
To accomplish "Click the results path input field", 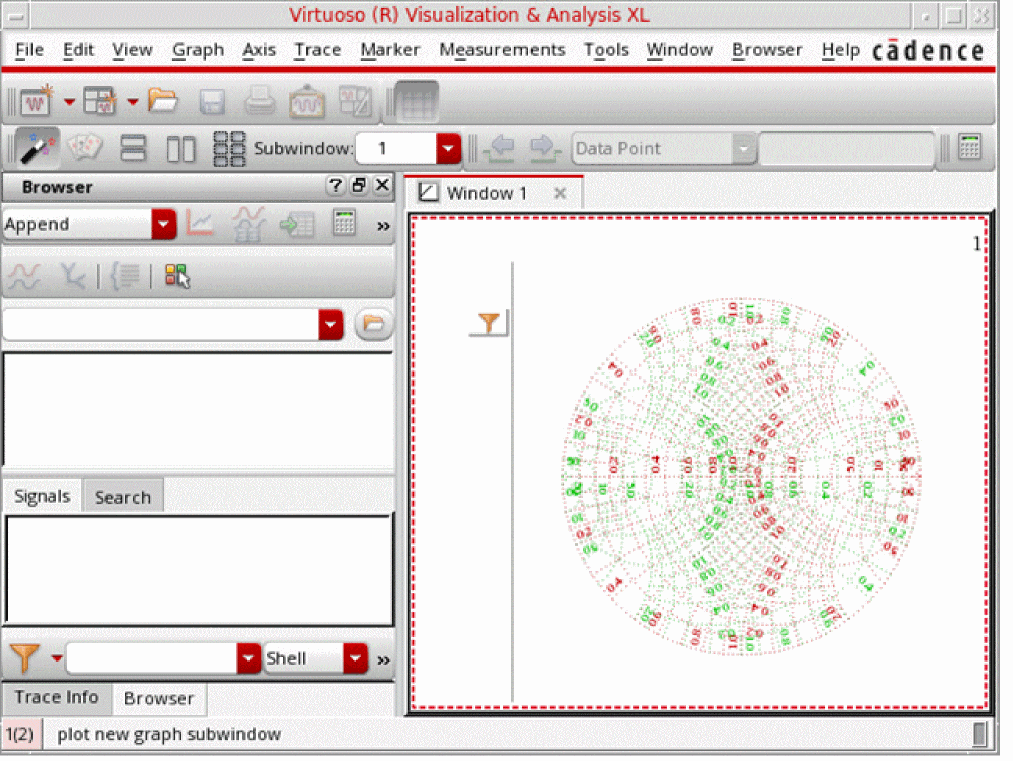I will [161, 324].
